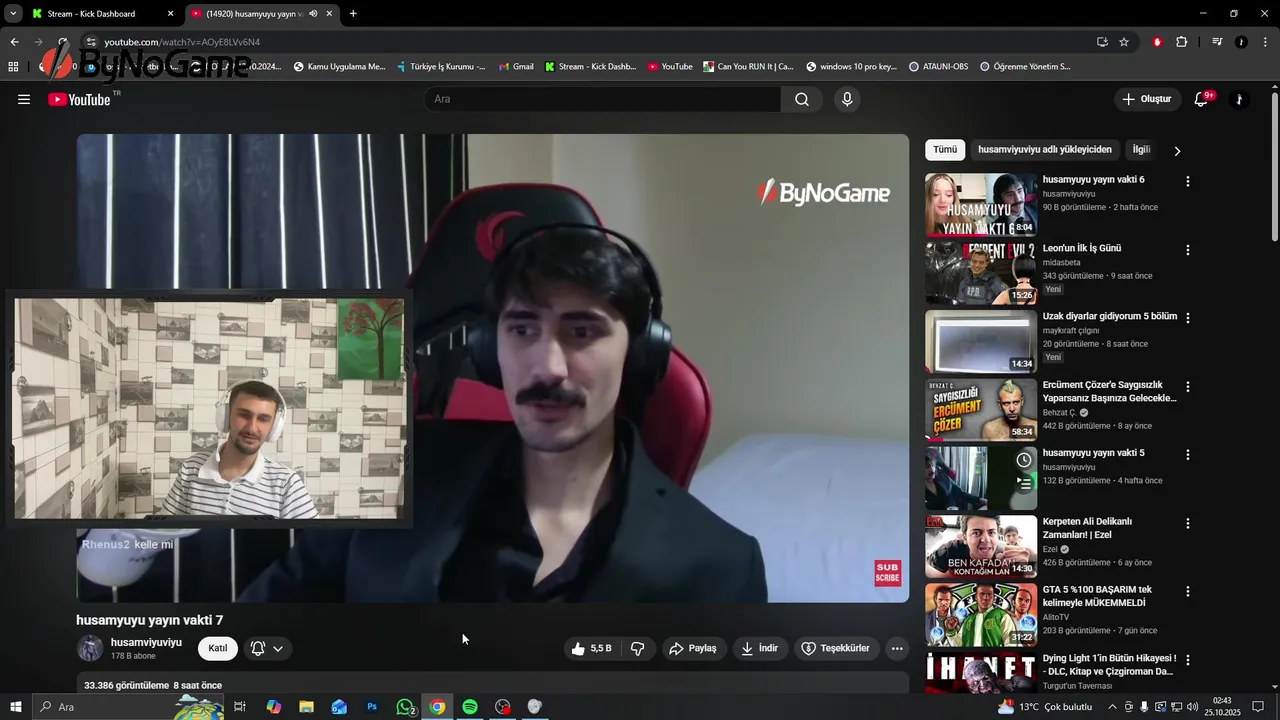Screen dimensions: 1280x720
Task: Open options for Leon'un İlk İş Günü
Action: [x=1188, y=250]
